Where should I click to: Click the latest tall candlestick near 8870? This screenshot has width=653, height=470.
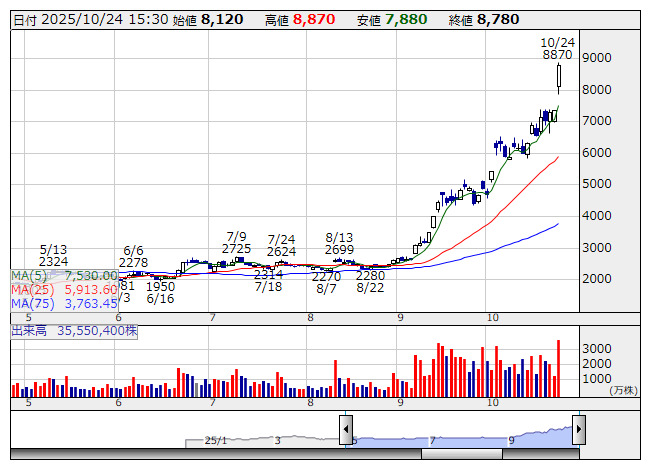558,76
